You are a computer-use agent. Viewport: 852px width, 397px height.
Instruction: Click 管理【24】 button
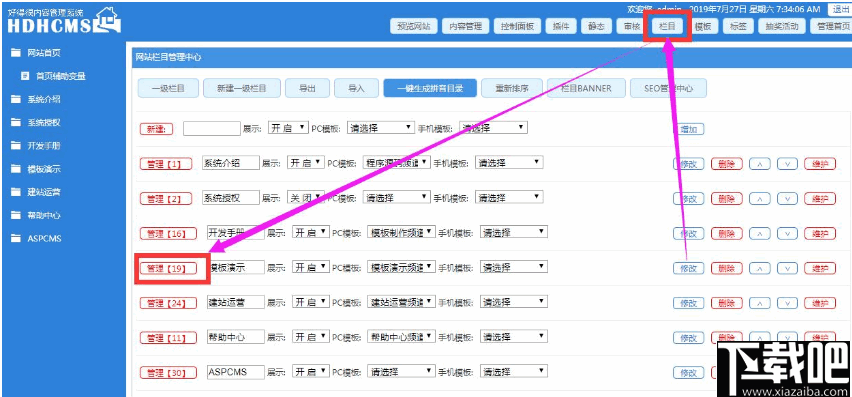tap(168, 303)
